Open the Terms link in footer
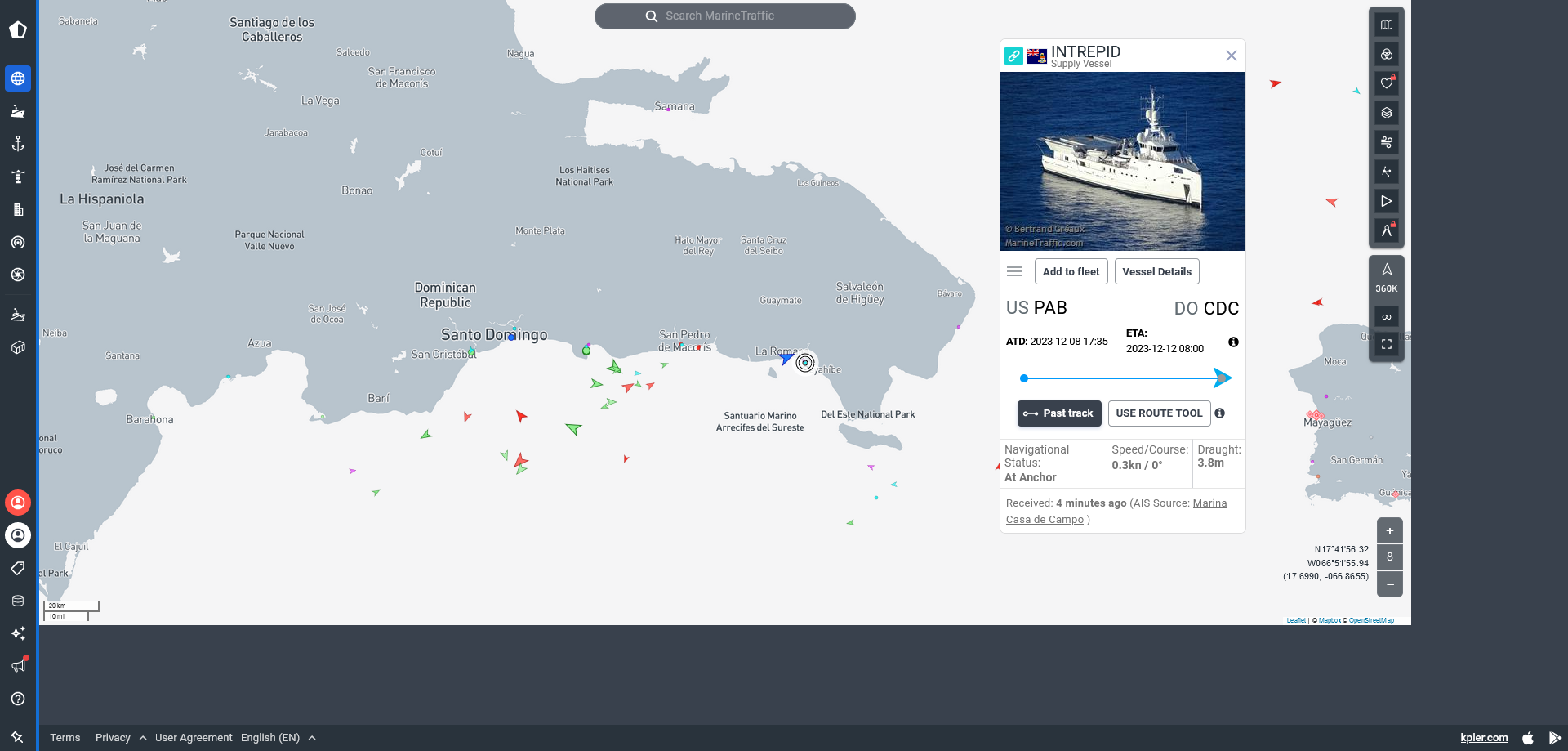Screen dimensions: 1568x751 coord(65,738)
